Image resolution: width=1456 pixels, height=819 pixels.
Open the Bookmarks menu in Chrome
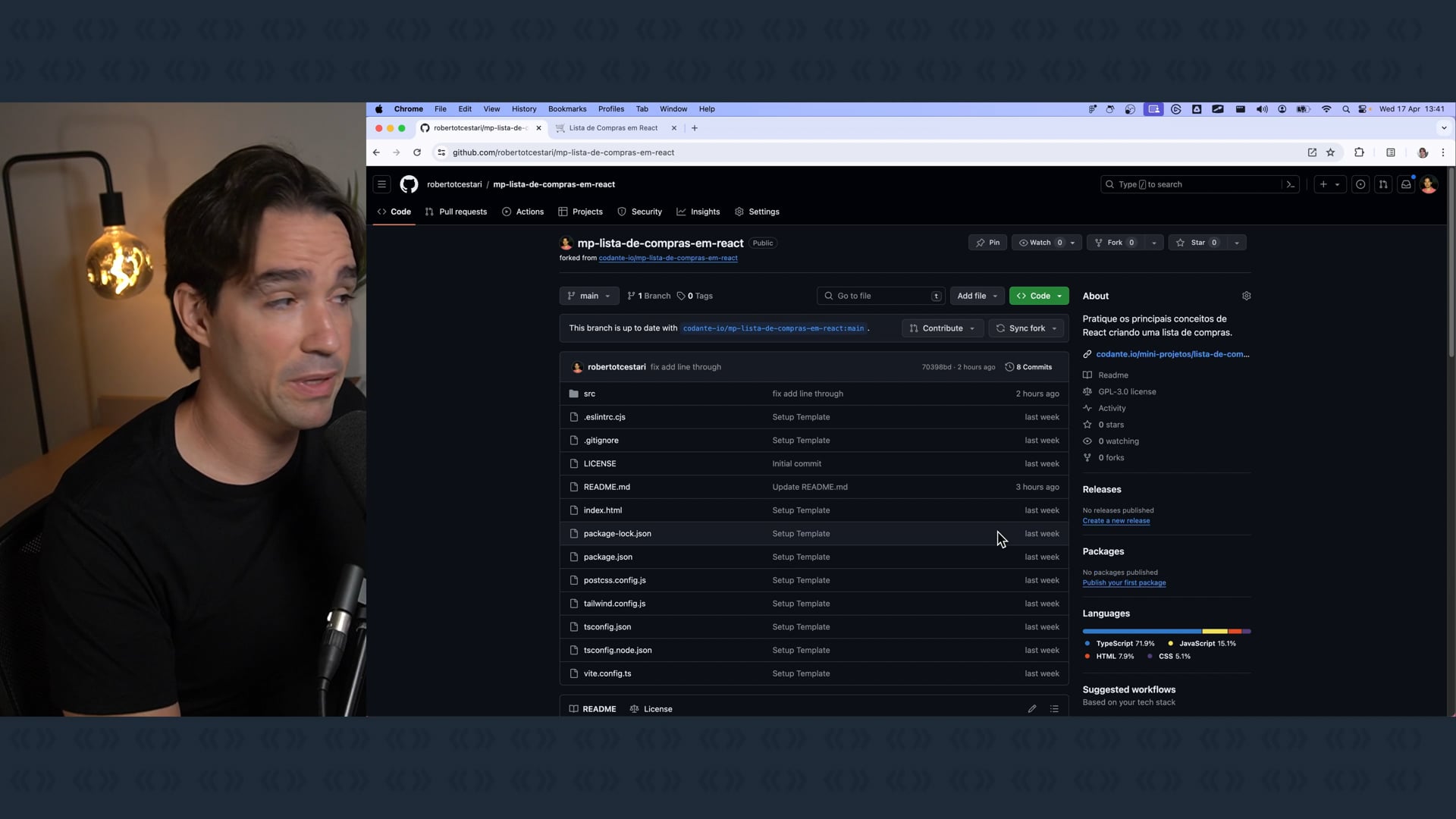[567, 109]
